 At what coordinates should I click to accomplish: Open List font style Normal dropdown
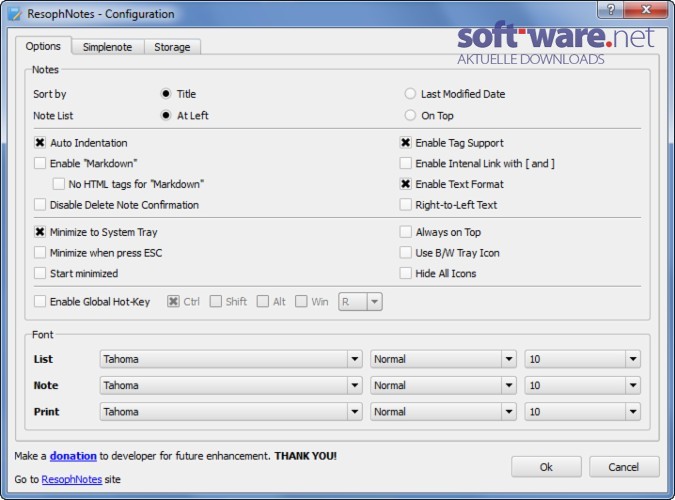[443, 359]
